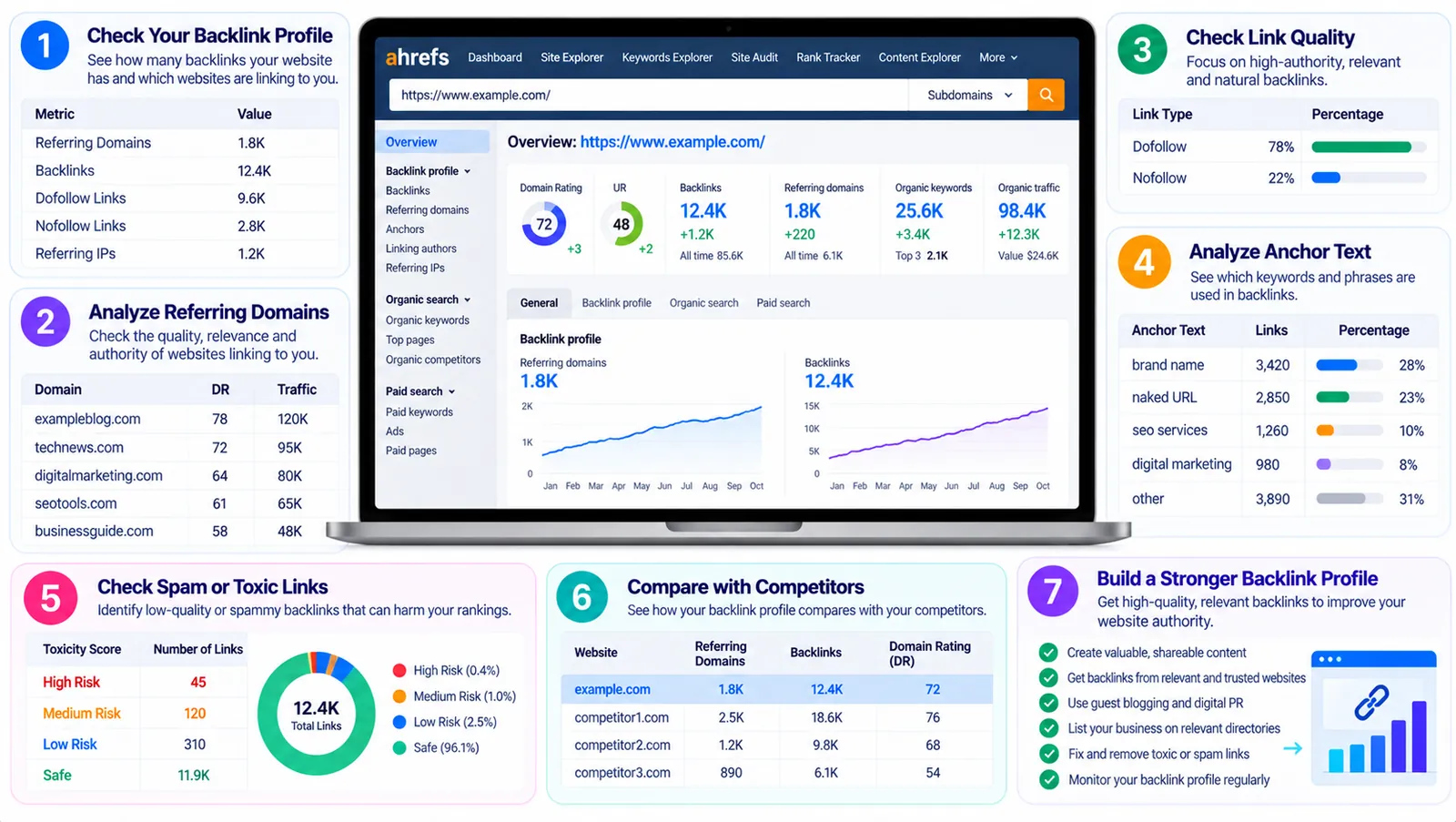Viewport: 1456px width, 822px height.
Task: Click the checkmark beside Fix and remove toxic links
Action: point(1049,754)
